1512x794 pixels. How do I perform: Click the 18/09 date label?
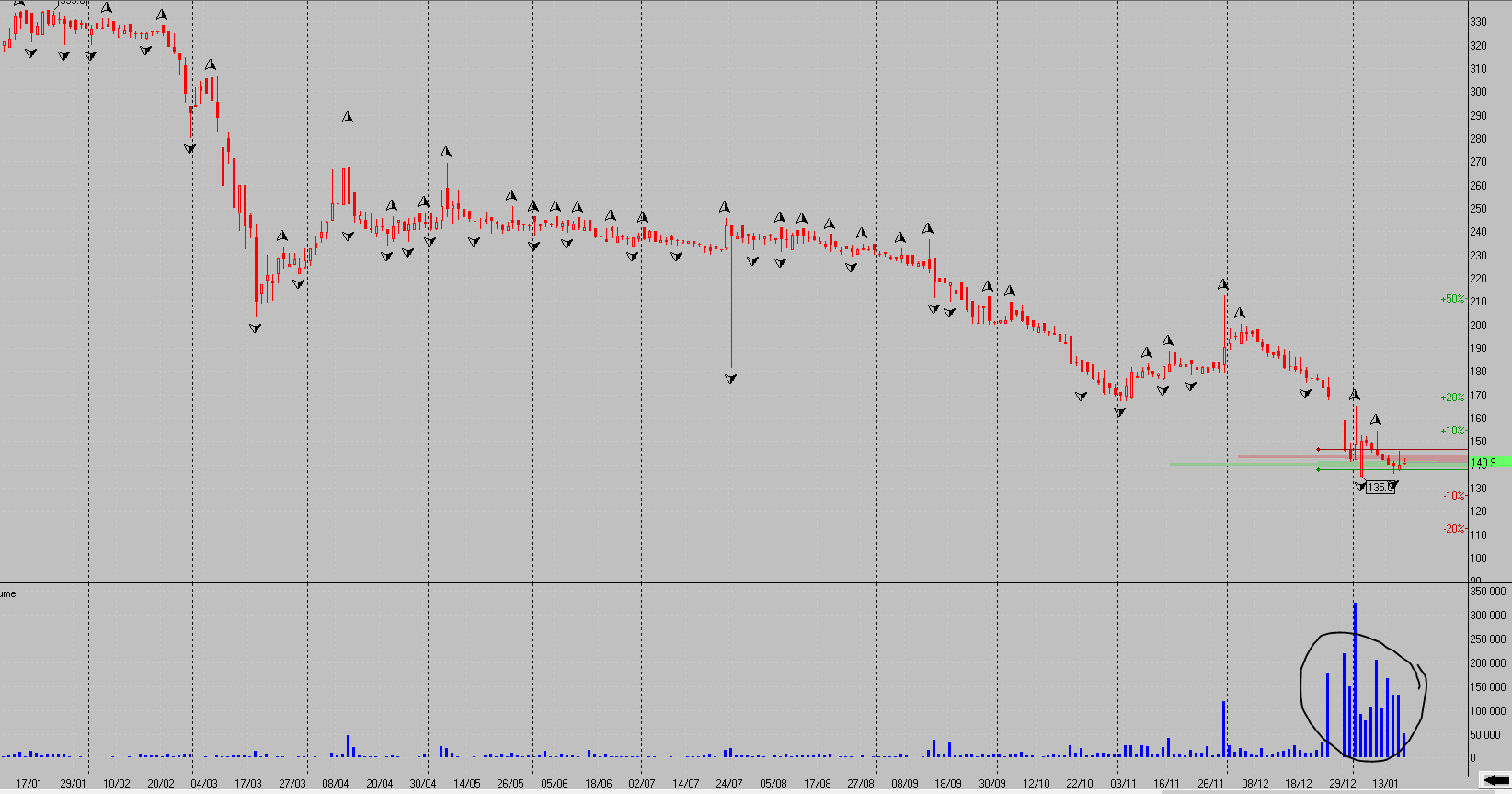948,784
